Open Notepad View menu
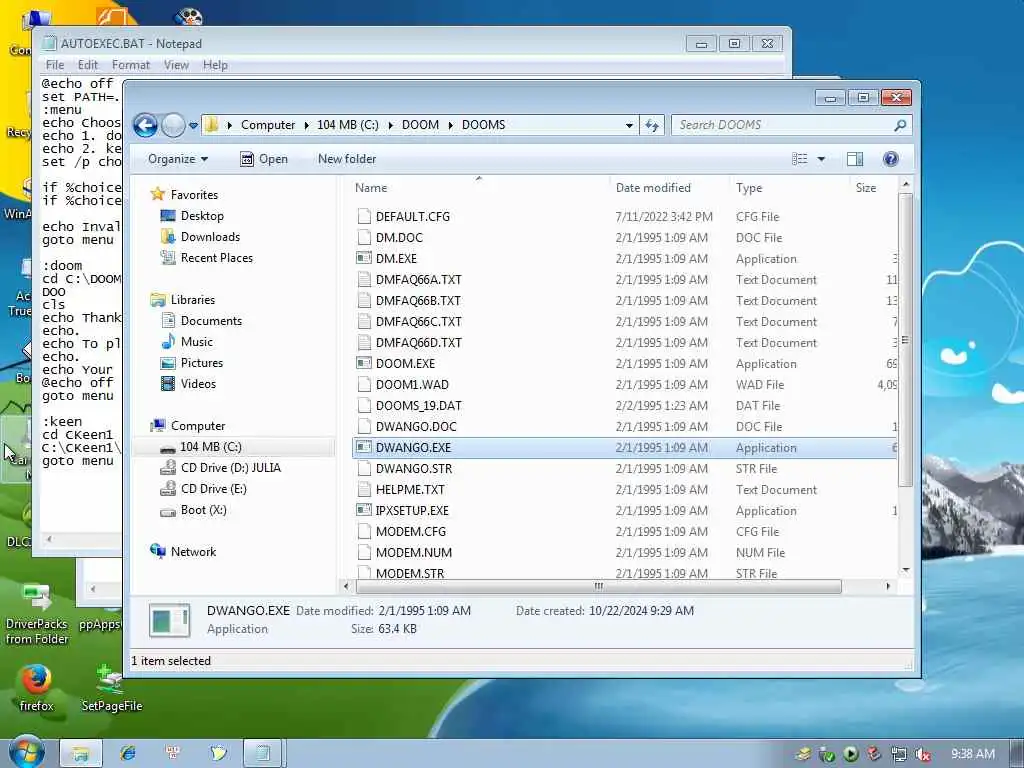1024x768 pixels. [176, 65]
